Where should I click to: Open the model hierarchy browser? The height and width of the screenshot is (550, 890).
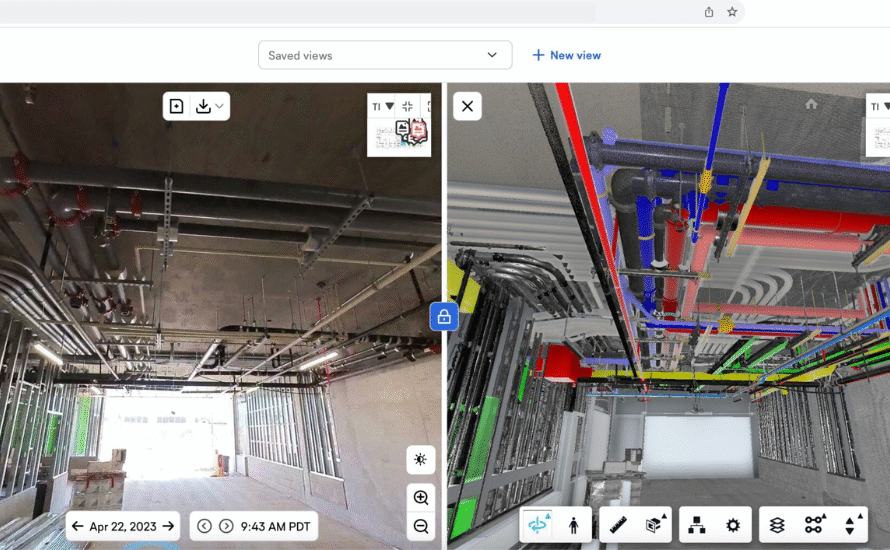[699, 524]
